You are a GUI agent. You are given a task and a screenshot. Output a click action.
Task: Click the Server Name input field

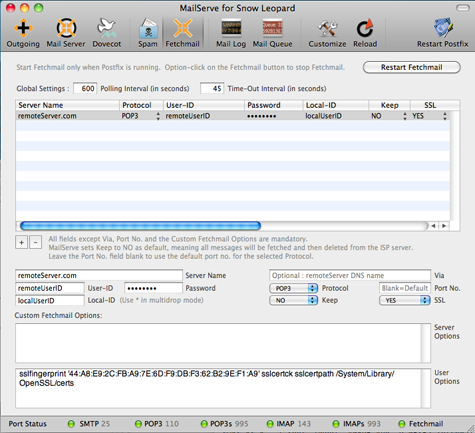(x=99, y=275)
